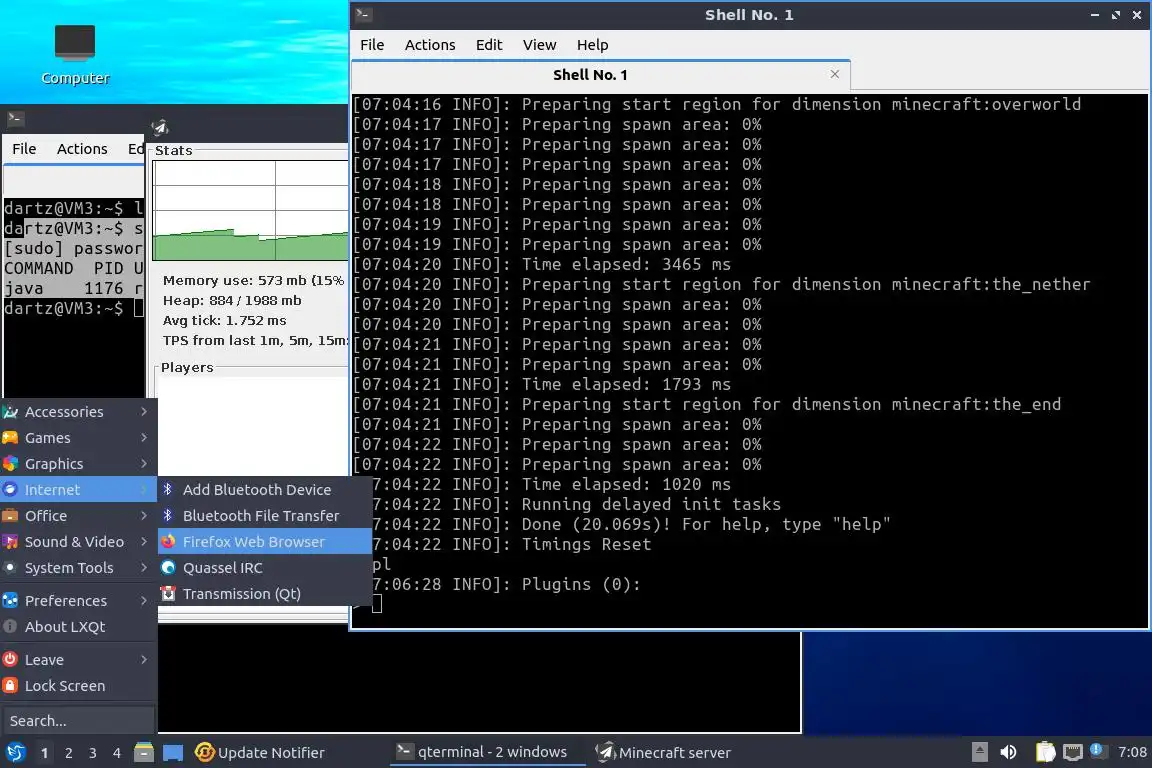Expand Preferences submenu

78,600
